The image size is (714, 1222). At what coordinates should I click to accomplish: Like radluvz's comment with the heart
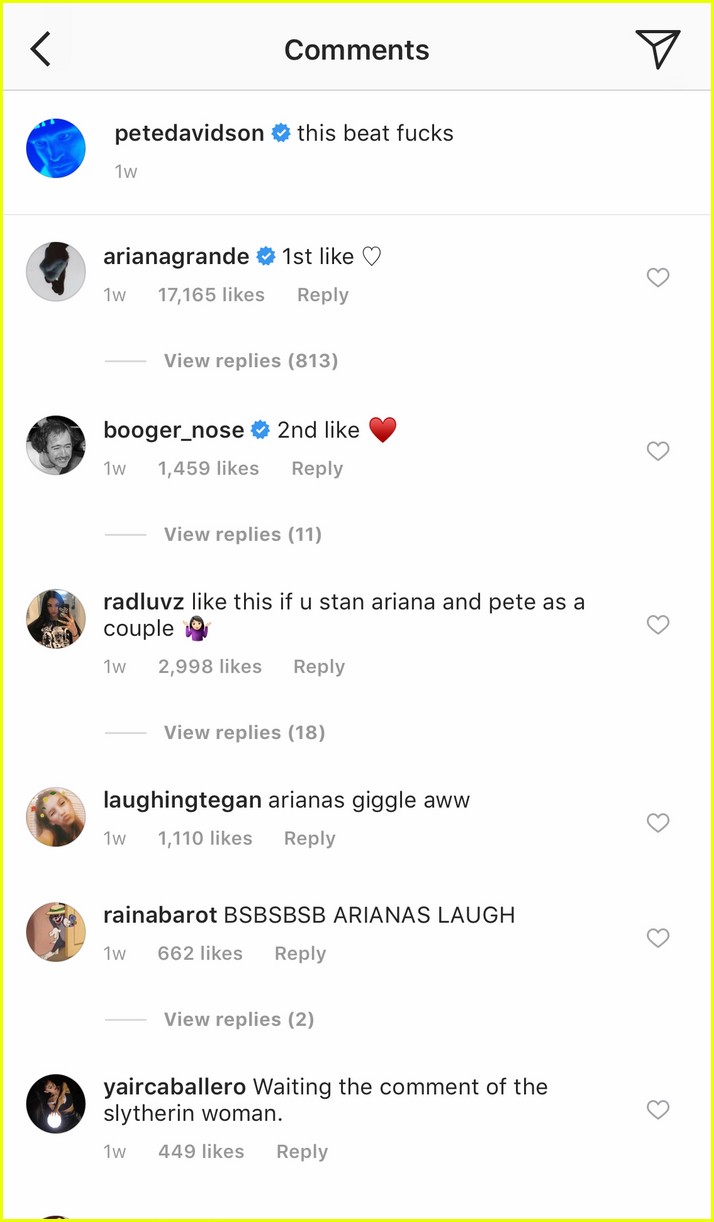[x=657, y=625]
